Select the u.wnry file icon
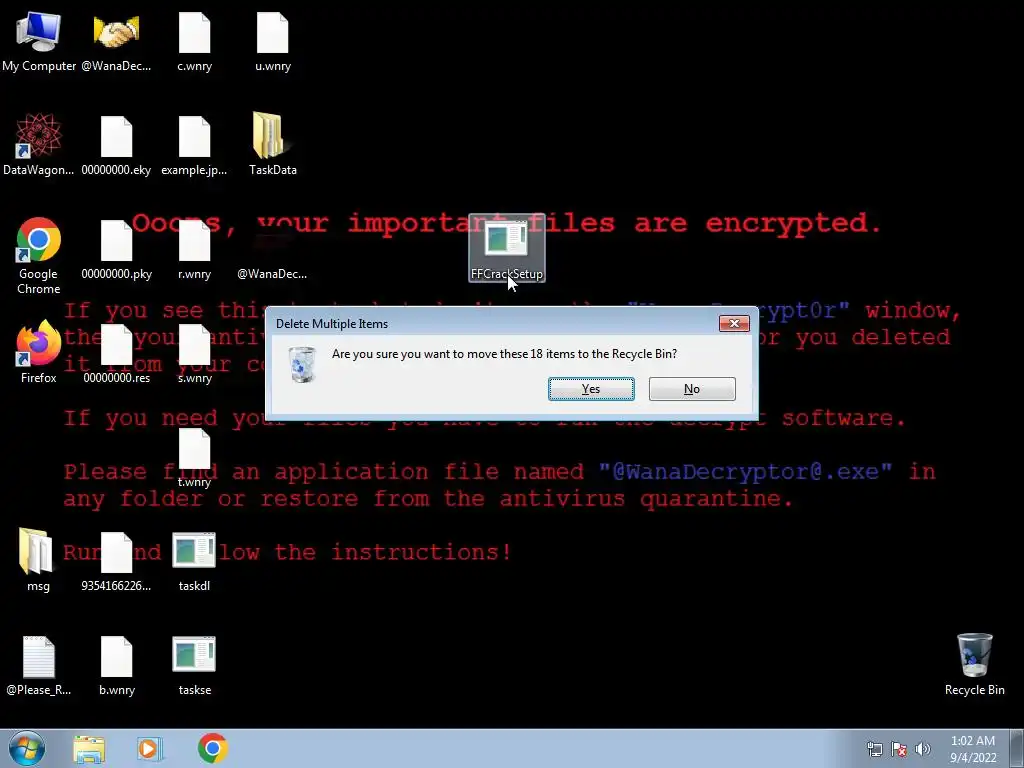 pyautogui.click(x=273, y=42)
